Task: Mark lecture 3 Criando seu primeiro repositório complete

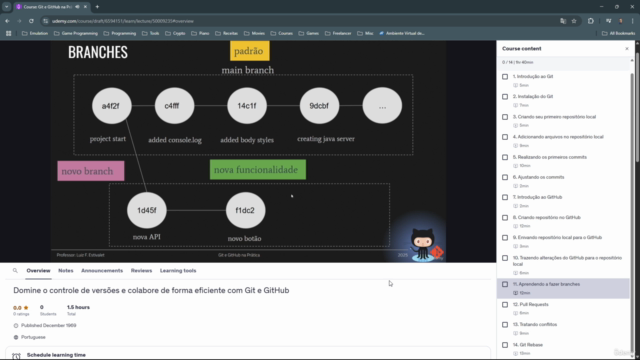Action: pos(505,117)
